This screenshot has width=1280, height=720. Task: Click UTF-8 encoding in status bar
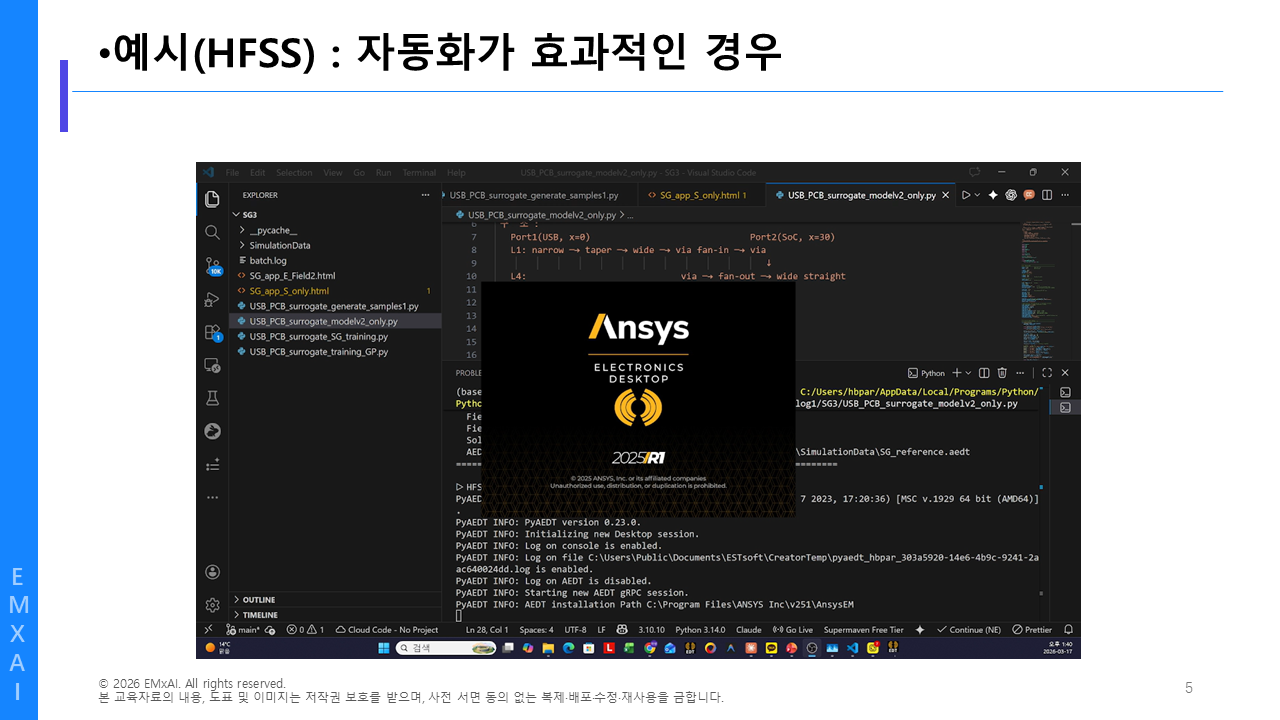575,630
